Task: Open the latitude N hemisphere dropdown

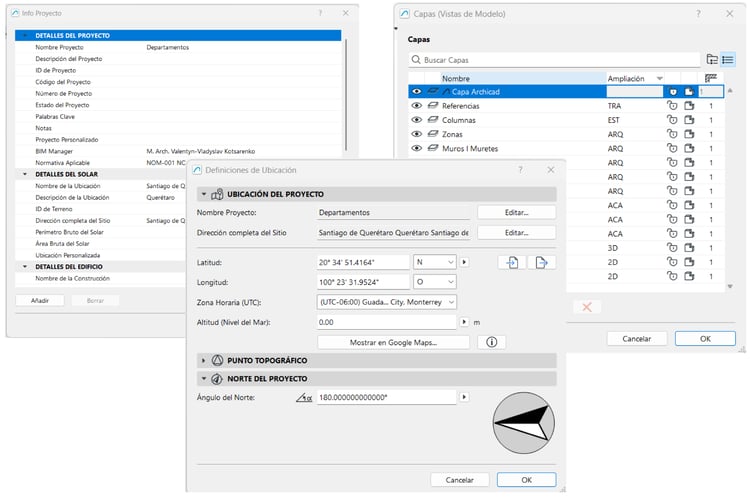Action: [x=435, y=262]
